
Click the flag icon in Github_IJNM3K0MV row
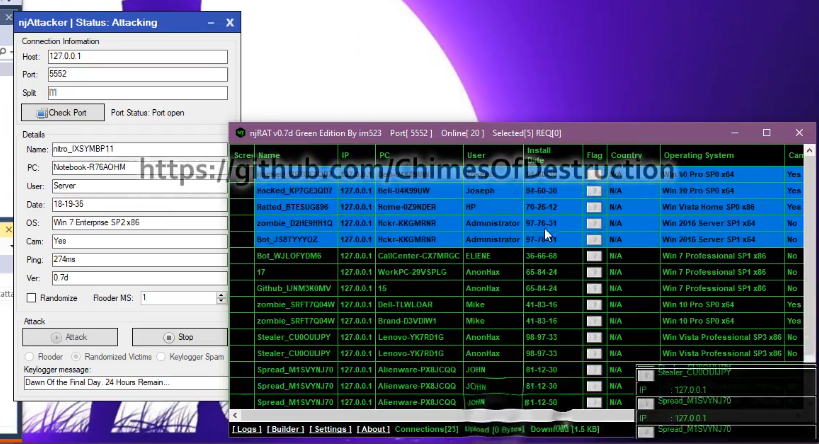point(594,289)
